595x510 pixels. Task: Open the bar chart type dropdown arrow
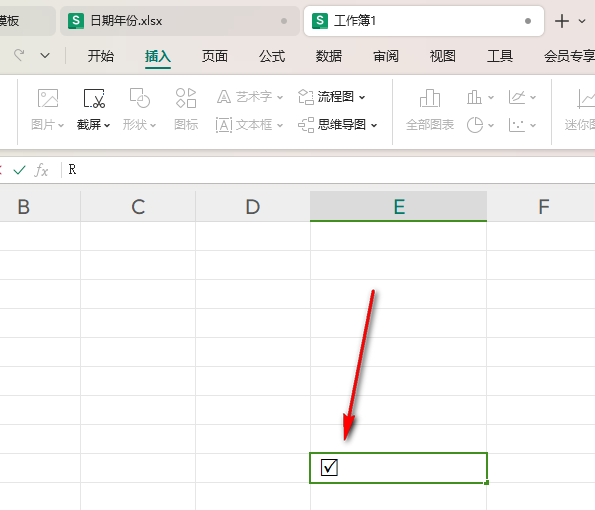[491, 98]
